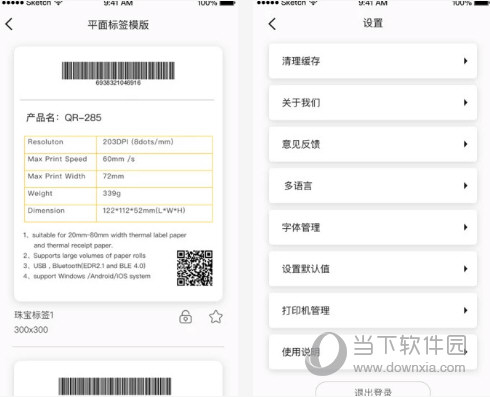Tap the barcode number under the barcode
490x397 pixels.
[118, 83]
